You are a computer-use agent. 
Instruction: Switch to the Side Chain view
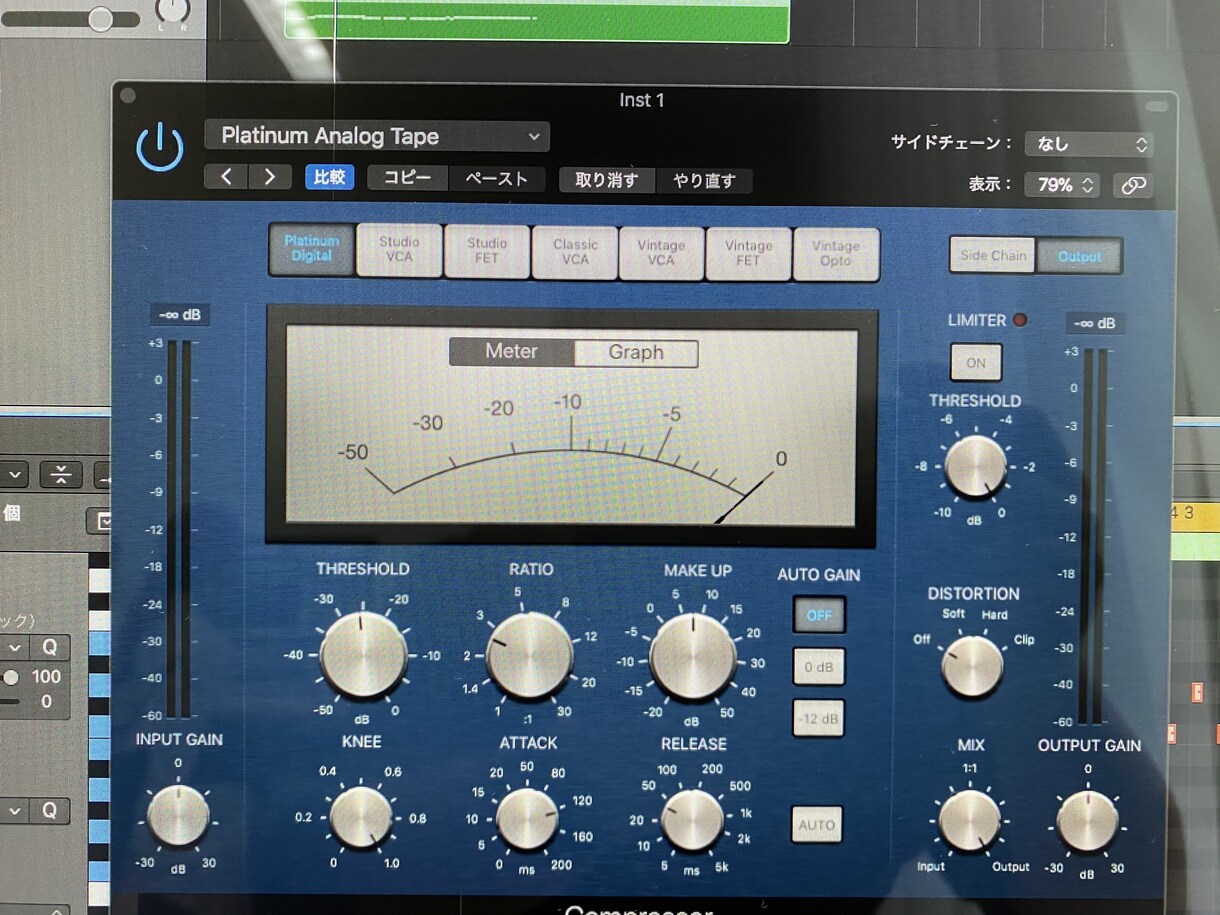coord(993,255)
